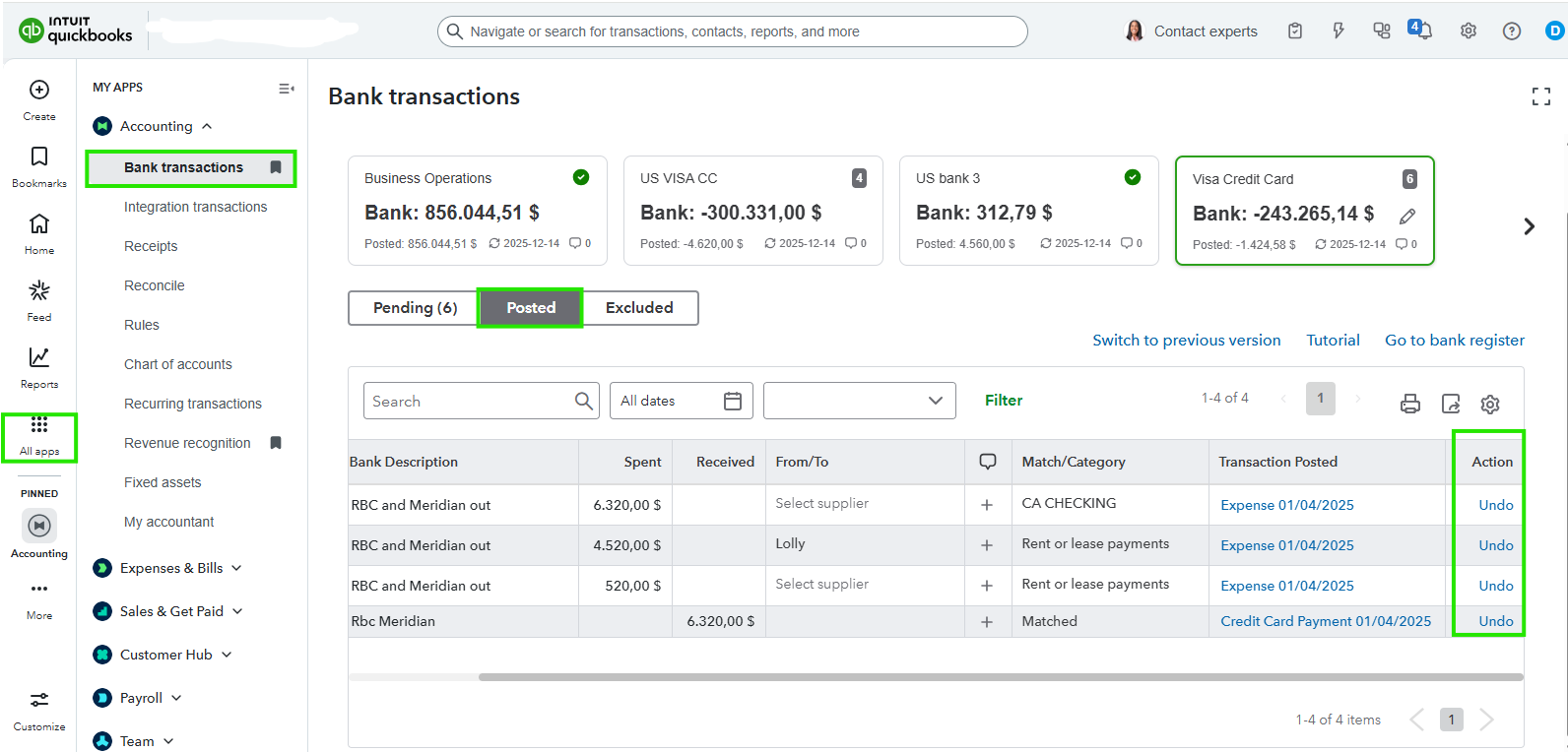The image size is (1568, 752).
Task: Open the Feed sidebar icon
Action: (x=39, y=291)
